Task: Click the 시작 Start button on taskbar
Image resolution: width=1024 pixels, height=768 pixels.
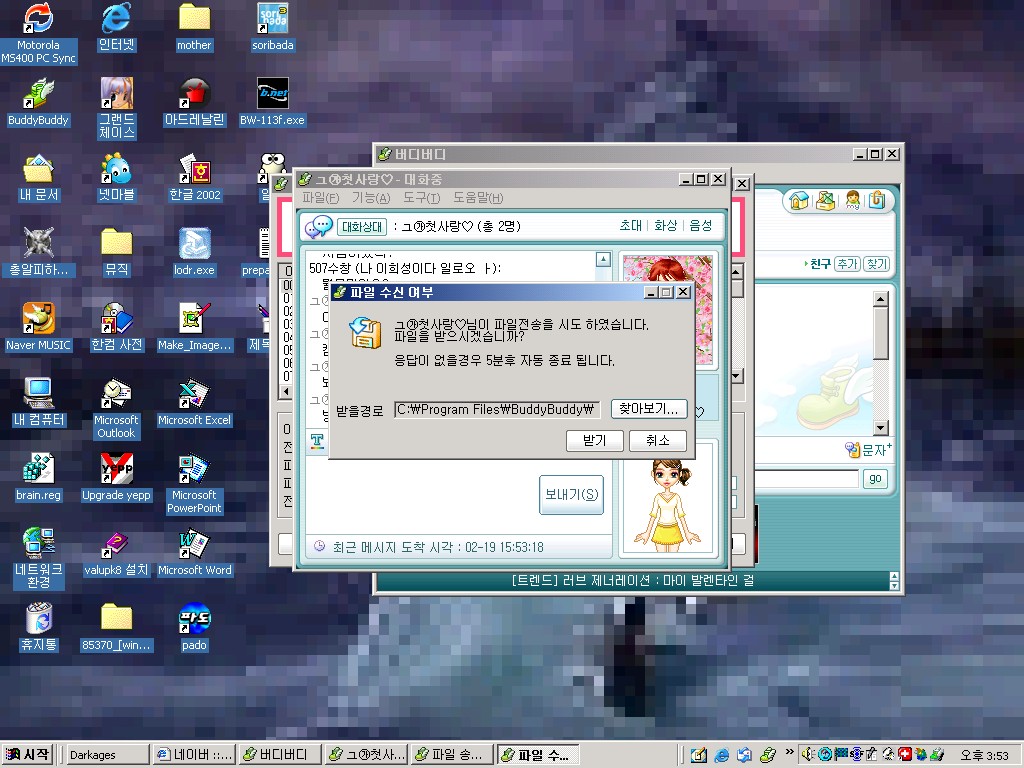Action: 28,755
